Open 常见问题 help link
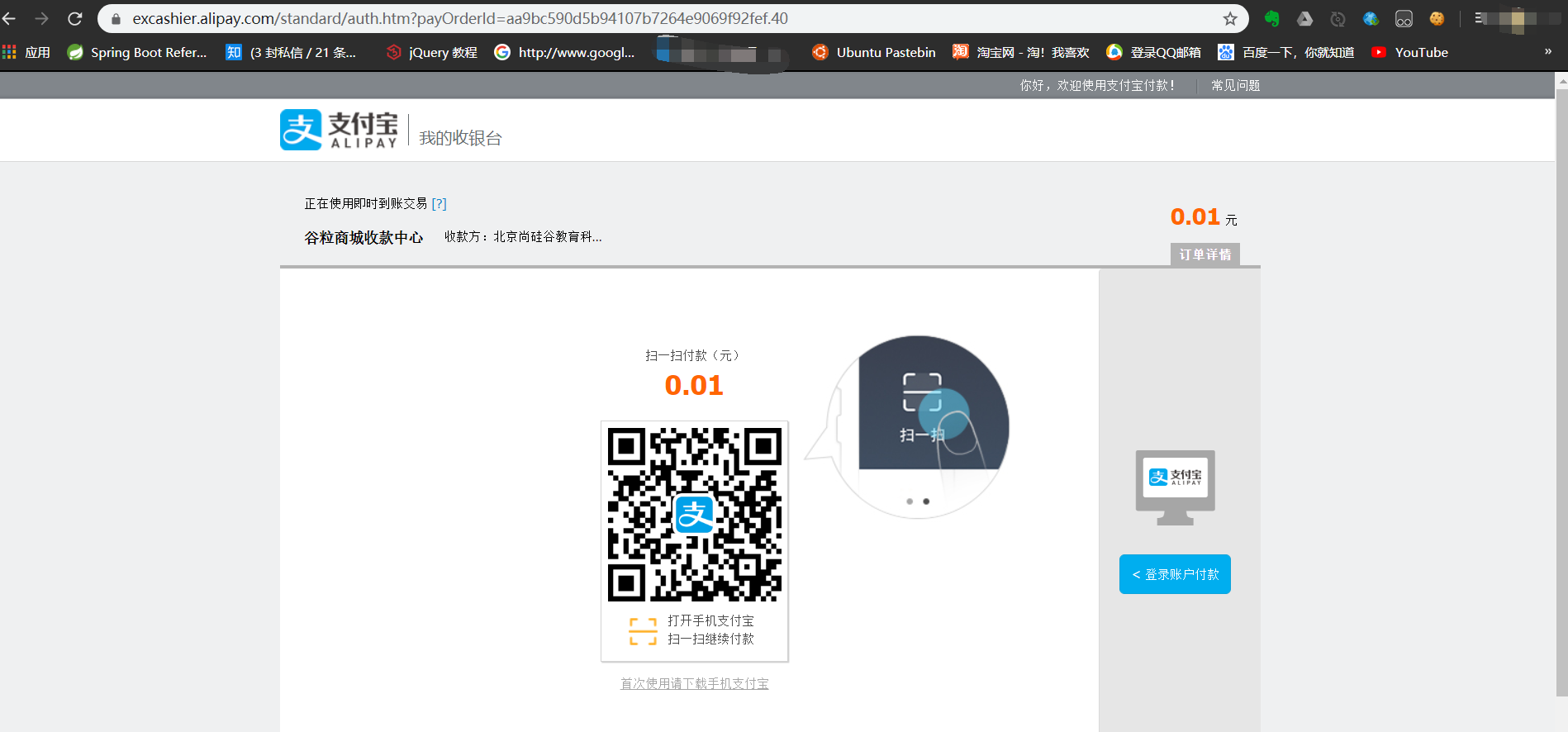 point(1235,85)
